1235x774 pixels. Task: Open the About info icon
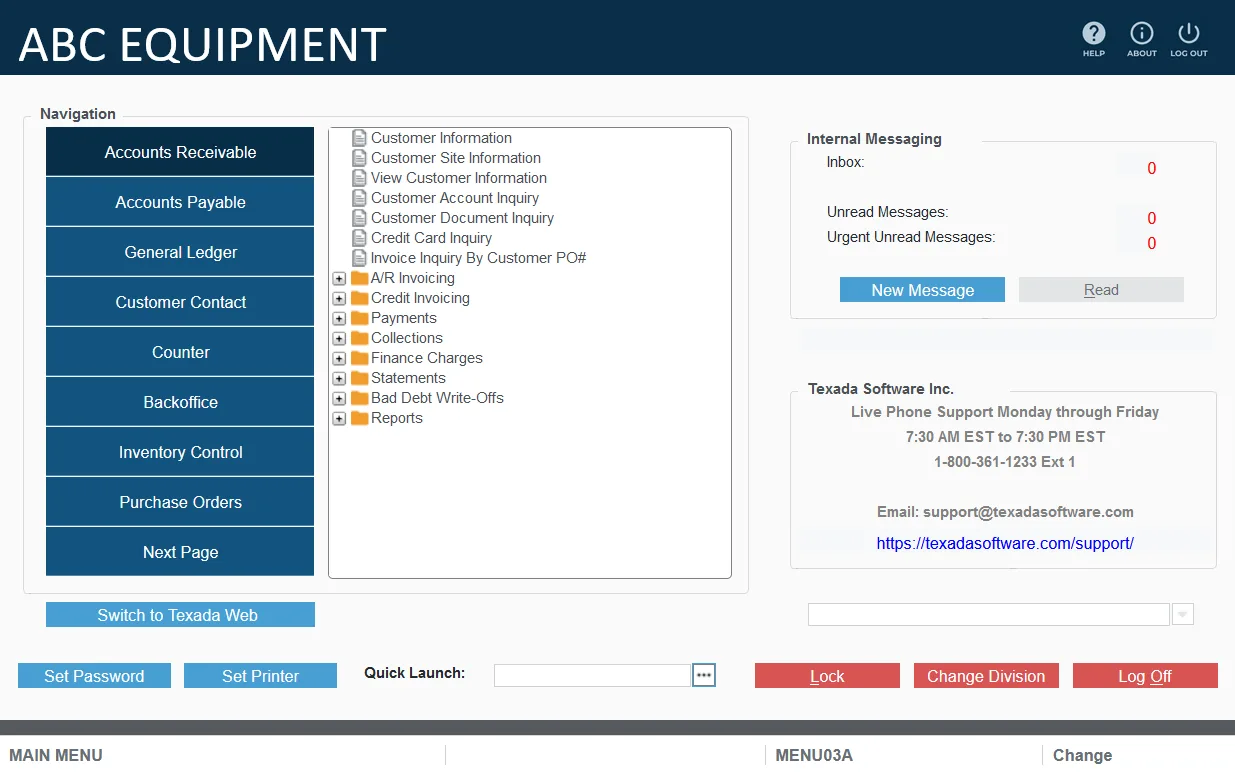[x=1141, y=34]
